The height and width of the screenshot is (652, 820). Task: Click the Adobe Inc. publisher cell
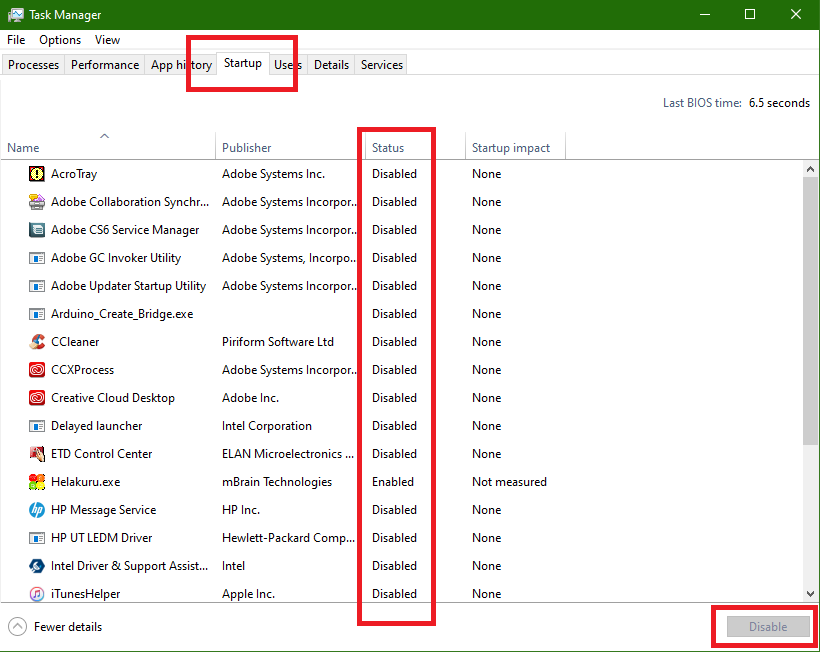(x=250, y=398)
